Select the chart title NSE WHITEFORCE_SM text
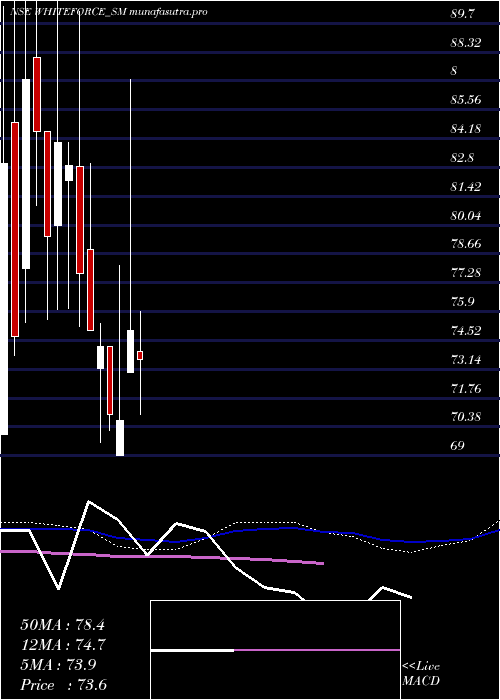 (x=67, y=12)
